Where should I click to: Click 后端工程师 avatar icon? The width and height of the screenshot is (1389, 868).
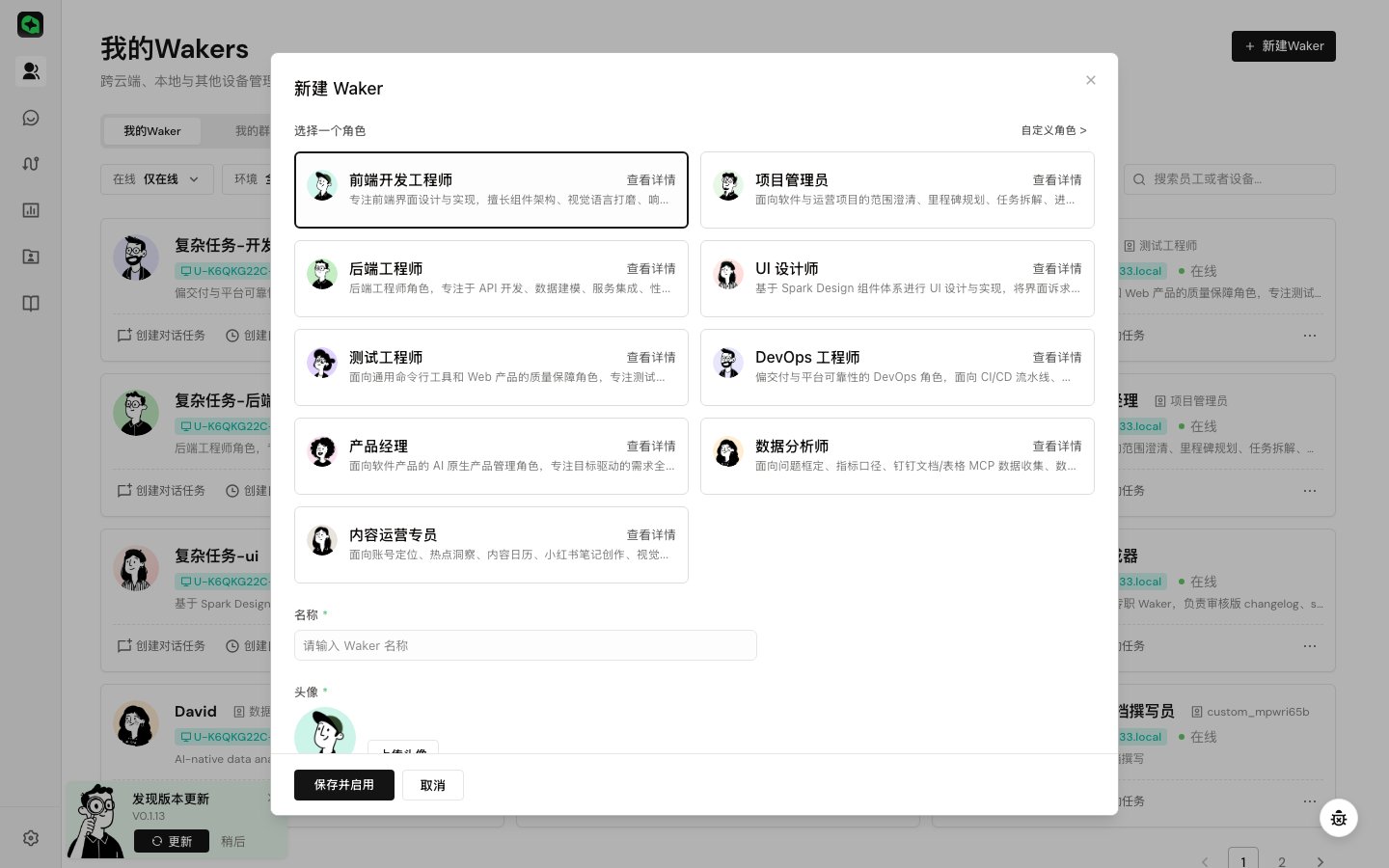coord(322,275)
